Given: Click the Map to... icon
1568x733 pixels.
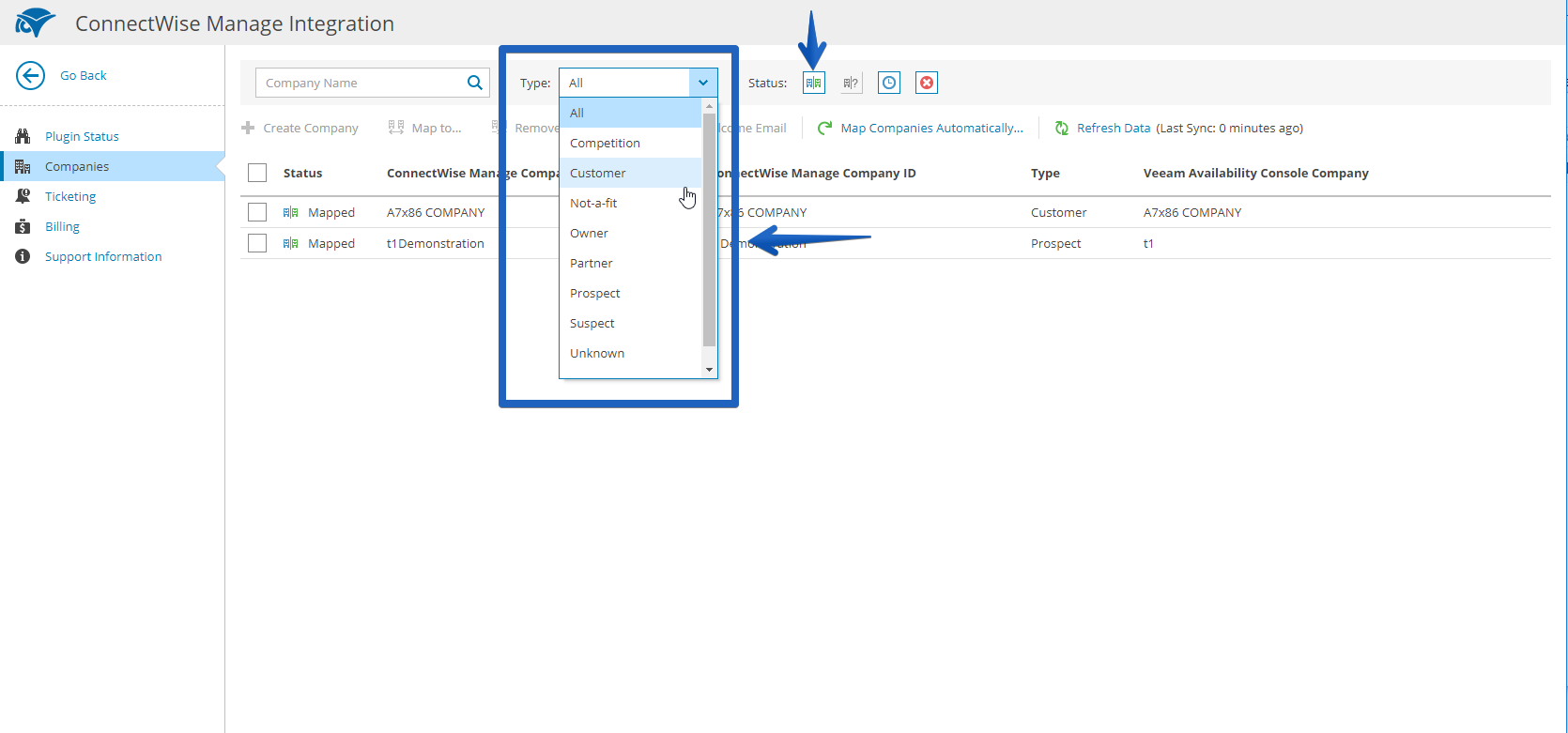Looking at the screenshot, I should pyautogui.click(x=396, y=128).
